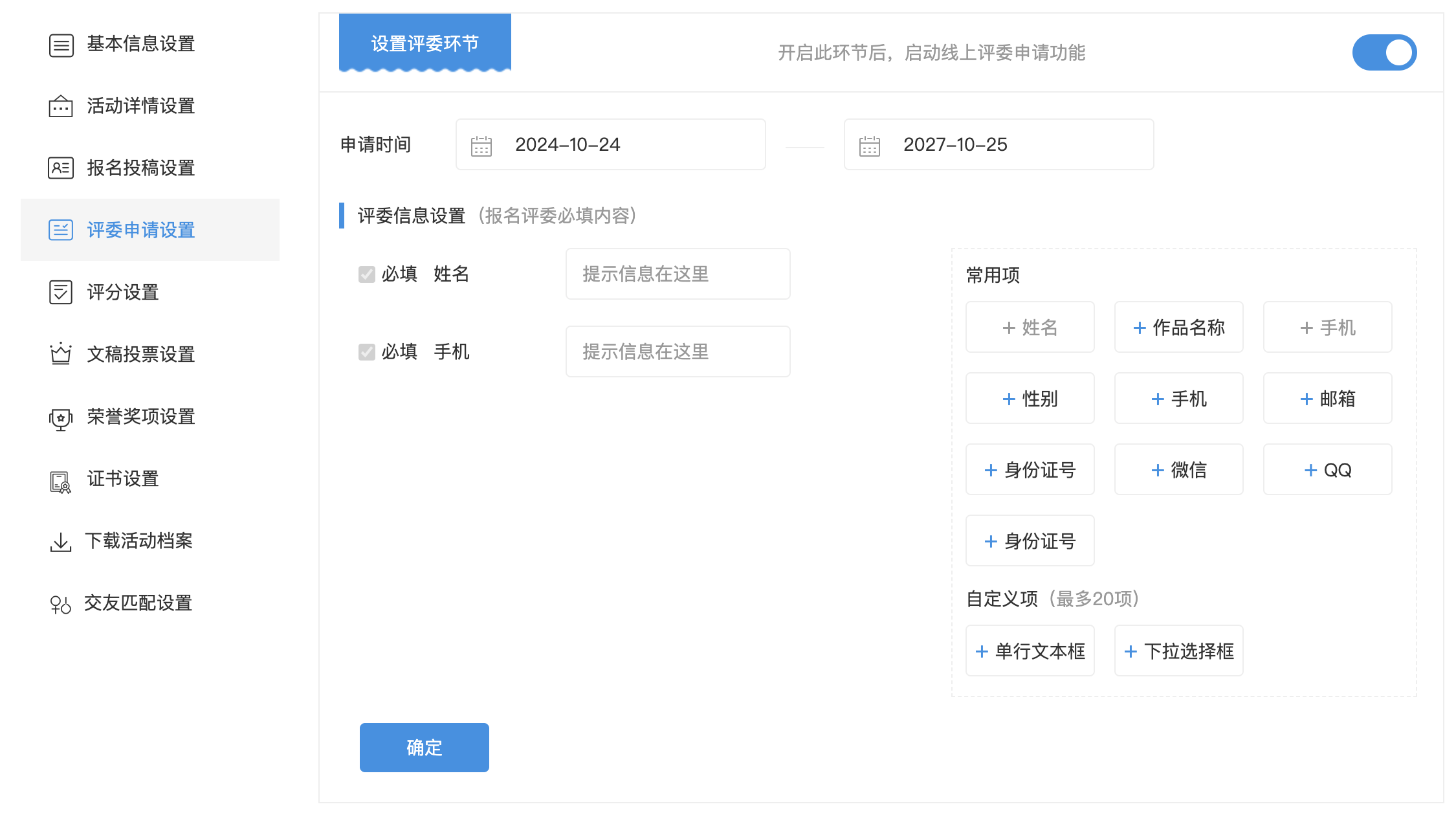Click the 姓名 hint text input

tap(678, 274)
